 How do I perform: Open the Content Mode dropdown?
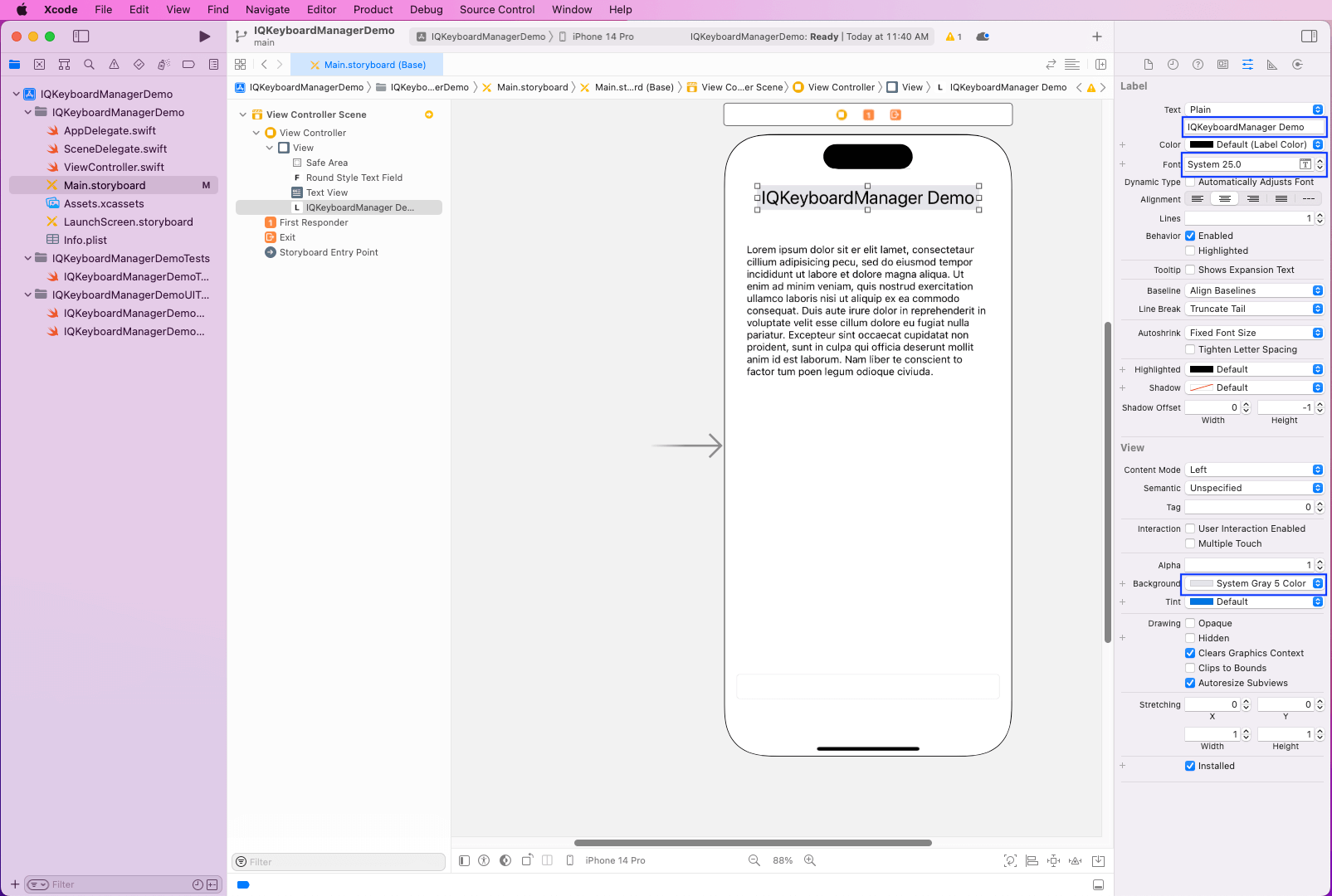(x=1253, y=470)
